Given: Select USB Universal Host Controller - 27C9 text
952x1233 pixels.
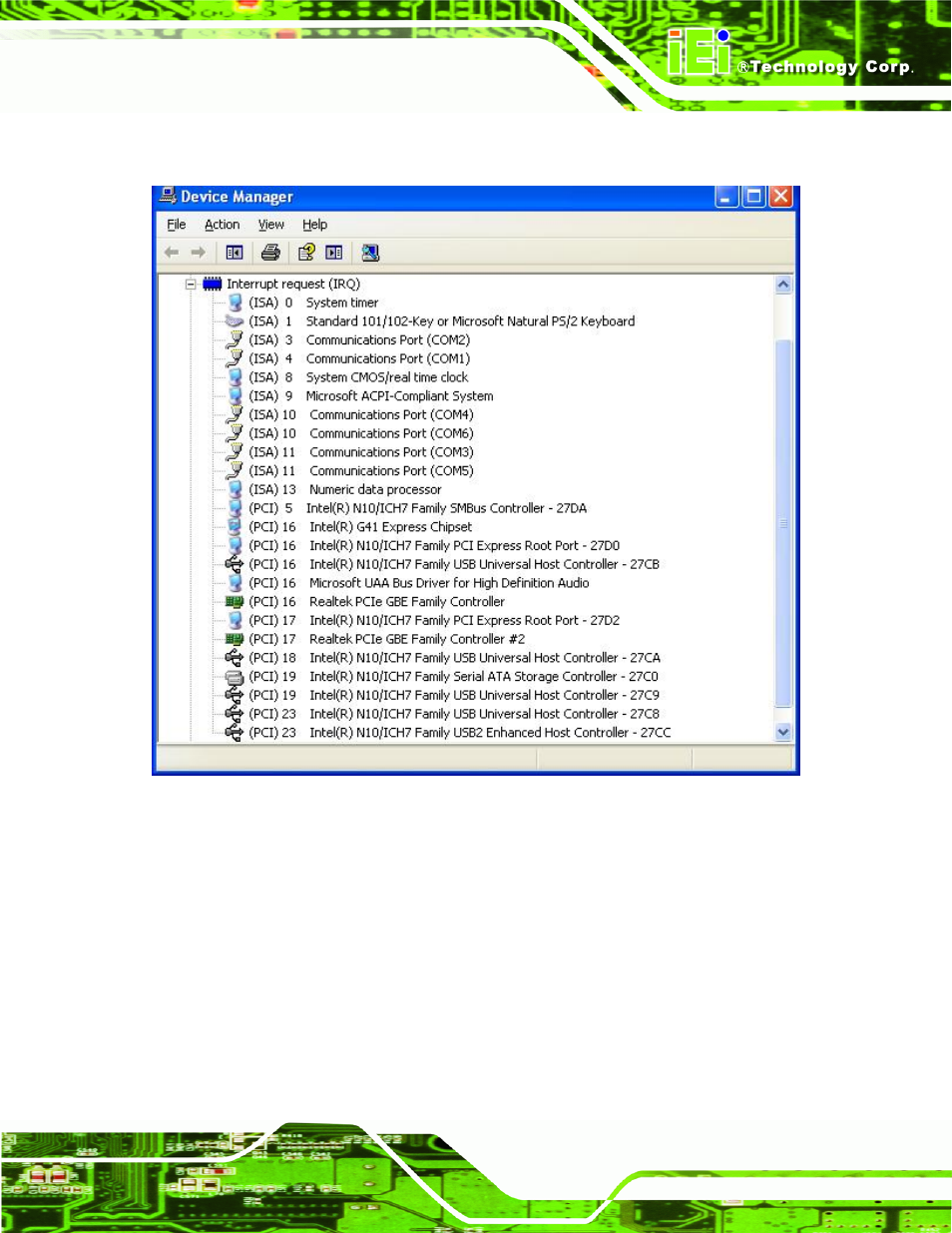Looking at the screenshot, I should (484, 695).
